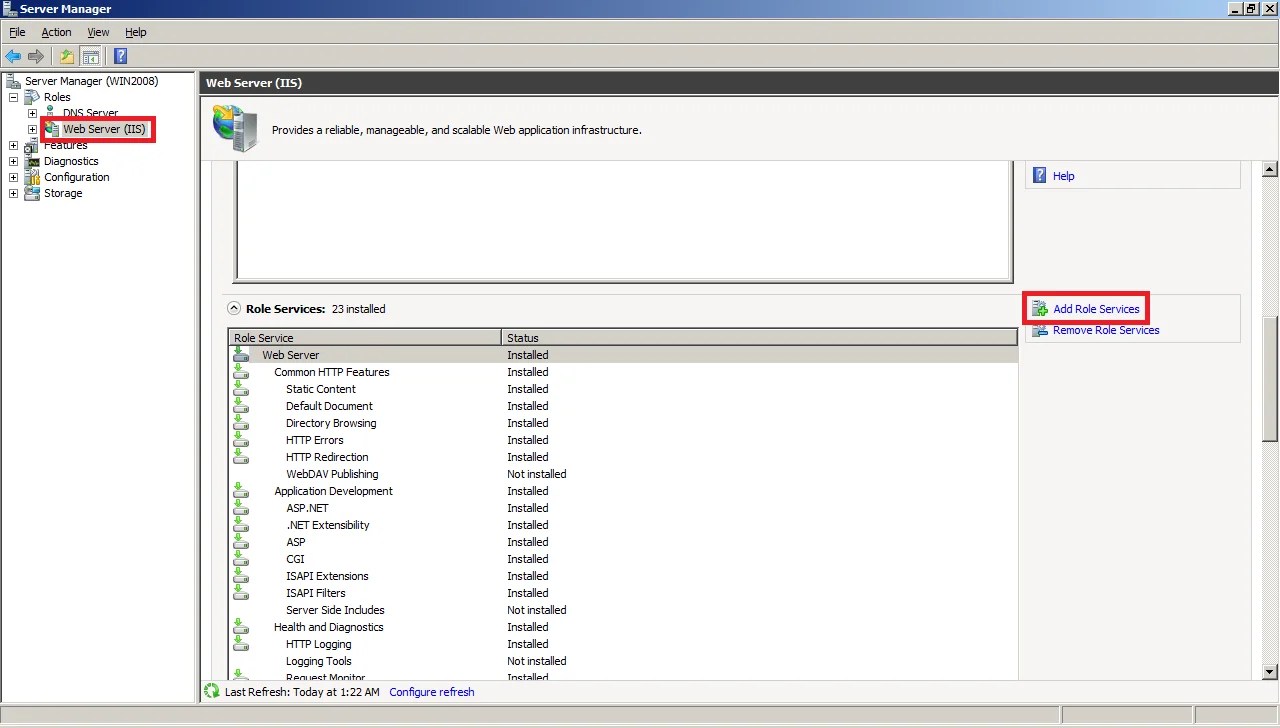Screen dimensions: 1280x728
Task: Select the ISAPI Extensions row
Action: pyautogui.click(x=624, y=576)
